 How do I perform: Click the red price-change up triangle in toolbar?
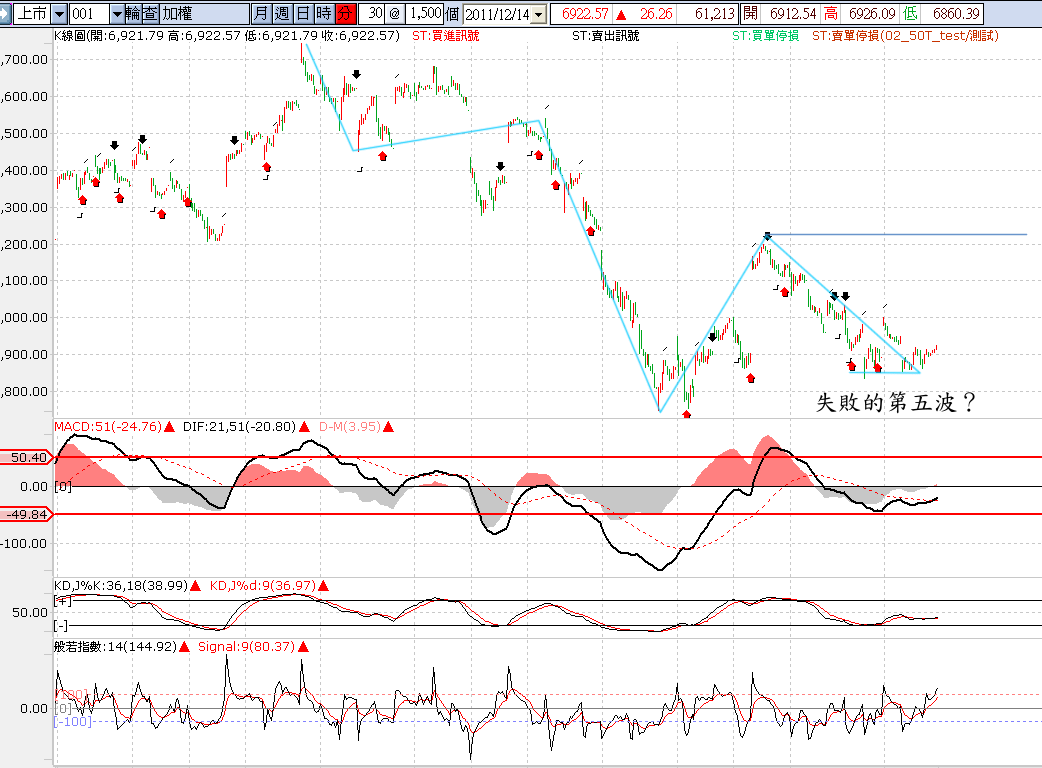pos(621,14)
